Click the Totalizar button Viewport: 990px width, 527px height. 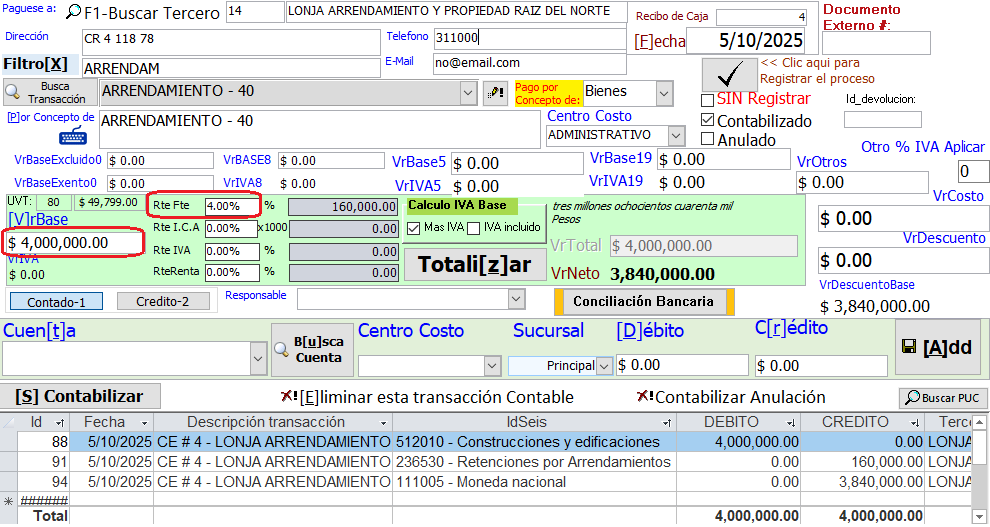pyautogui.click(x=475, y=265)
